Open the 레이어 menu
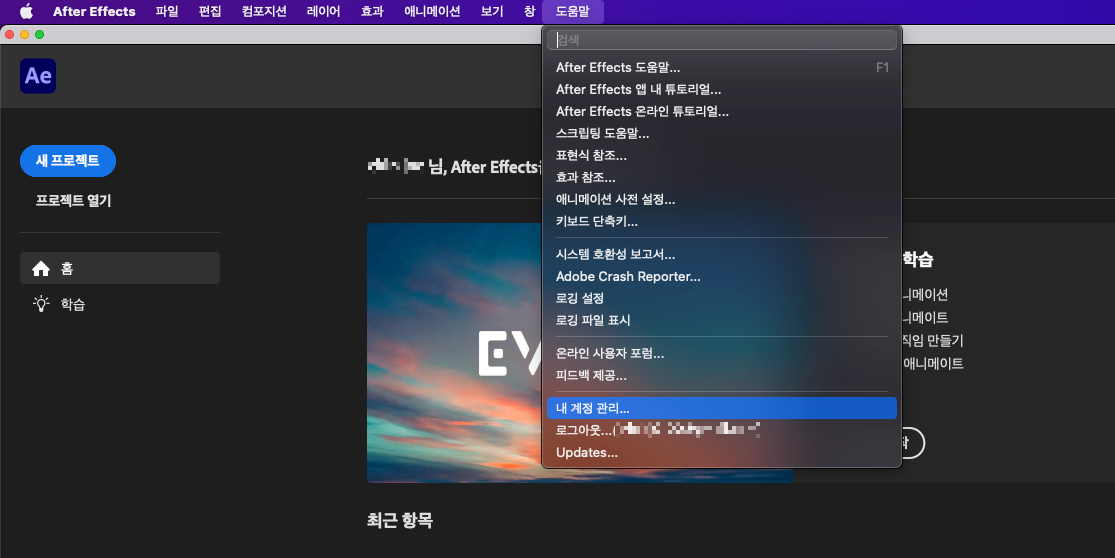Image resolution: width=1115 pixels, height=558 pixels. coord(324,11)
